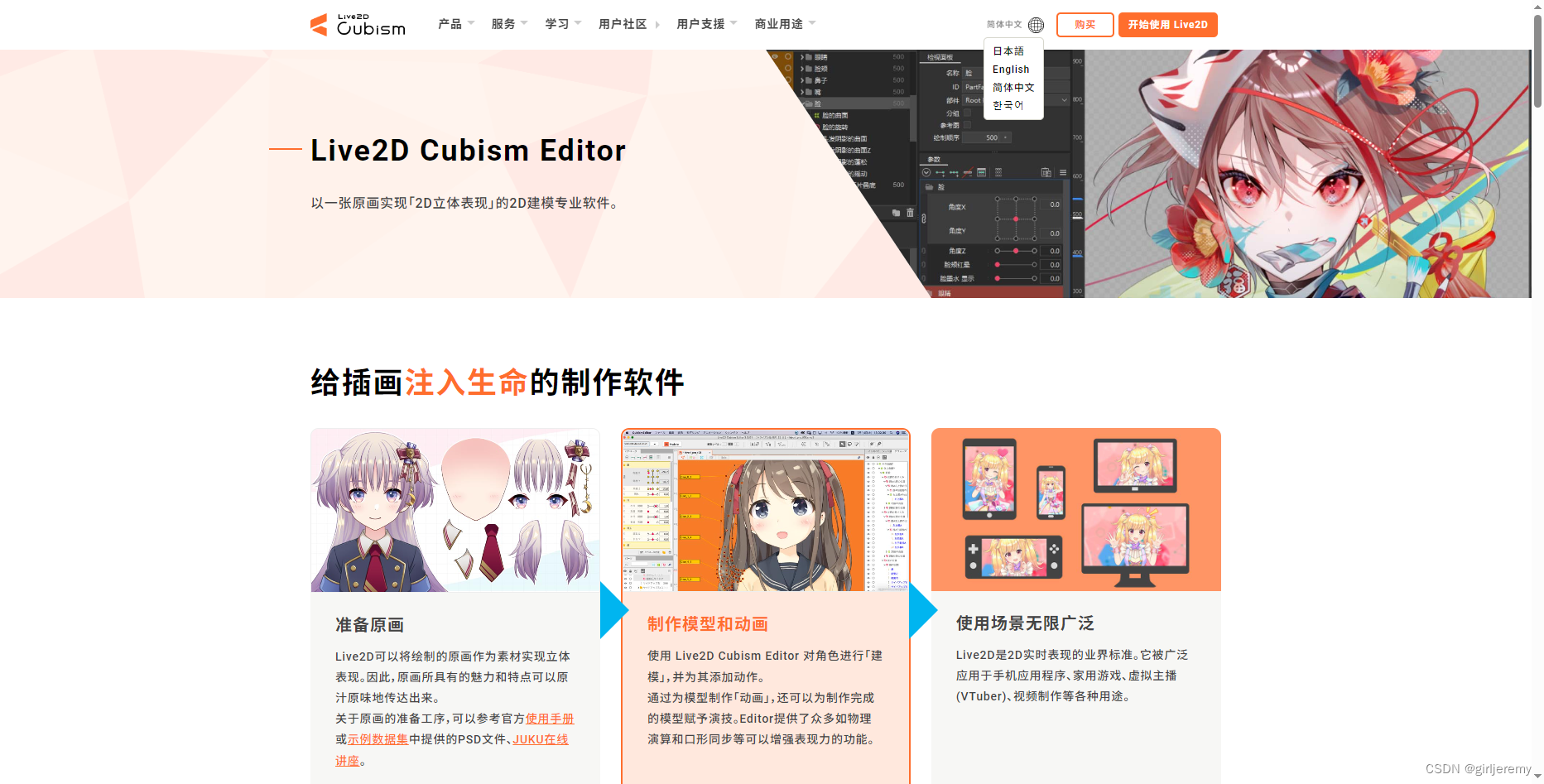Choose 한국어 from the language list

pyautogui.click(x=1008, y=106)
